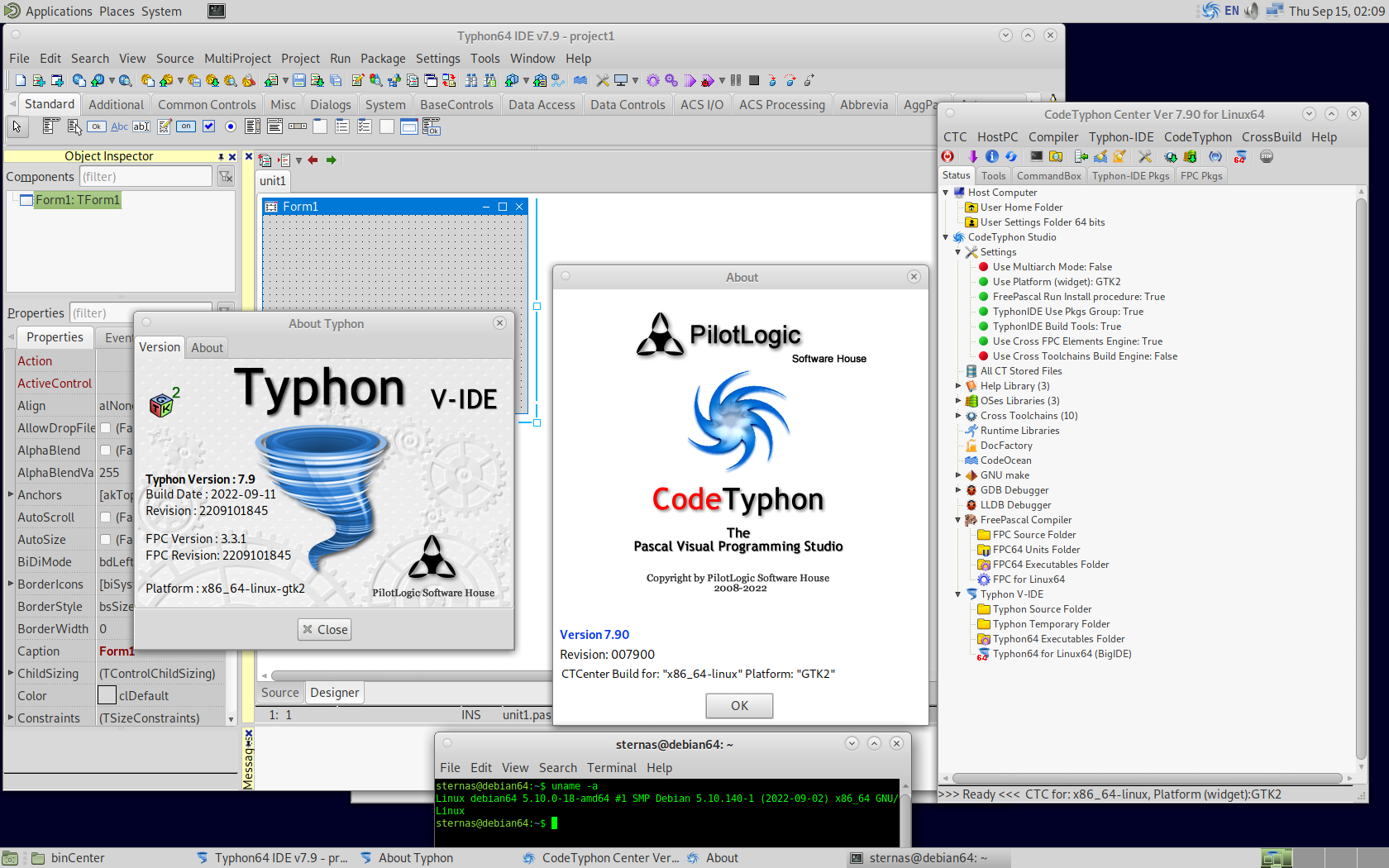Click the clock in the top panel
This screenshot has height=868, width=1389.
pyautogui.click(x=1336, y=11)
